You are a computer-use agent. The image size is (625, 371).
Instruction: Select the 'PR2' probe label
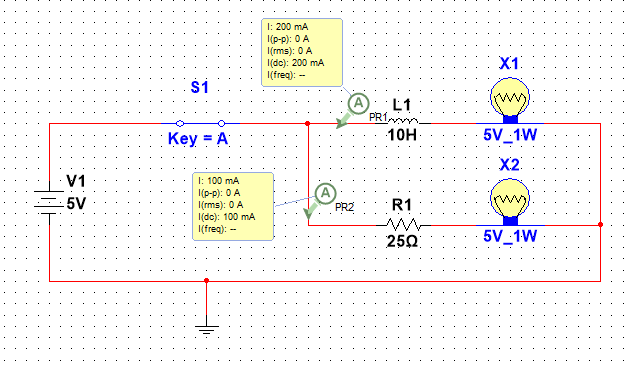pos(344,207)
